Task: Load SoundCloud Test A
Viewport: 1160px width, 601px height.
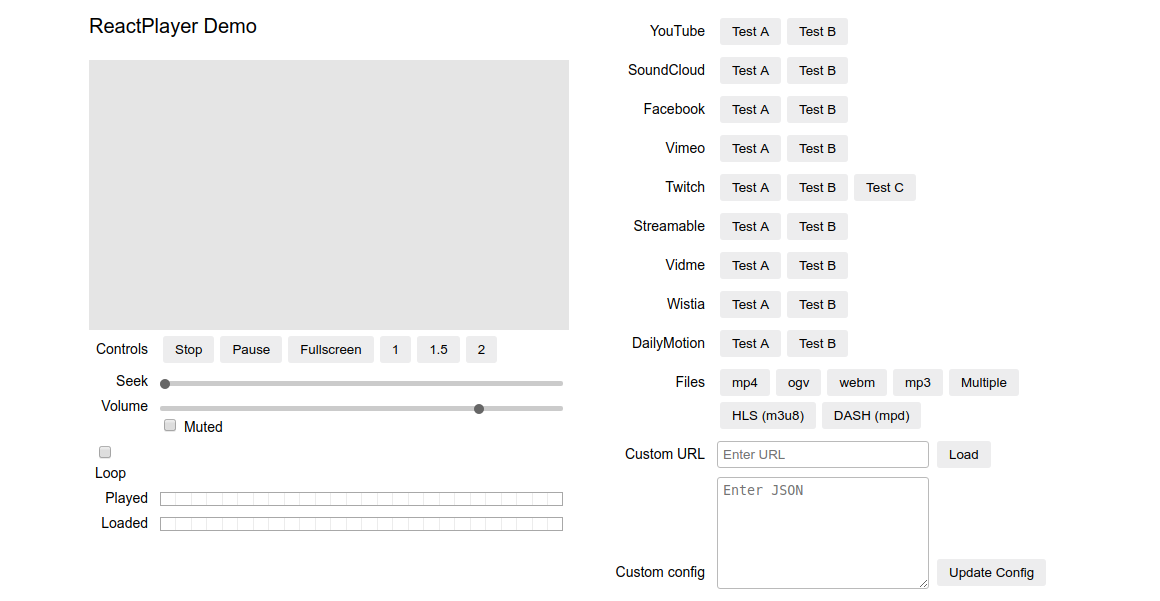Action: click(x=750, y=70)
